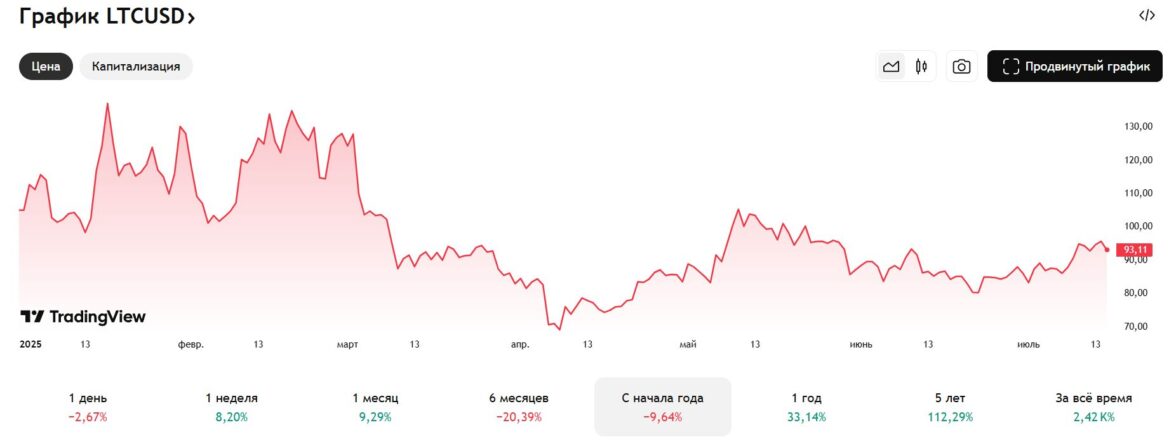Screen dimensions: 1176x446
Task: Take a chart snapshot with camera icon
Action: (961, 67)
